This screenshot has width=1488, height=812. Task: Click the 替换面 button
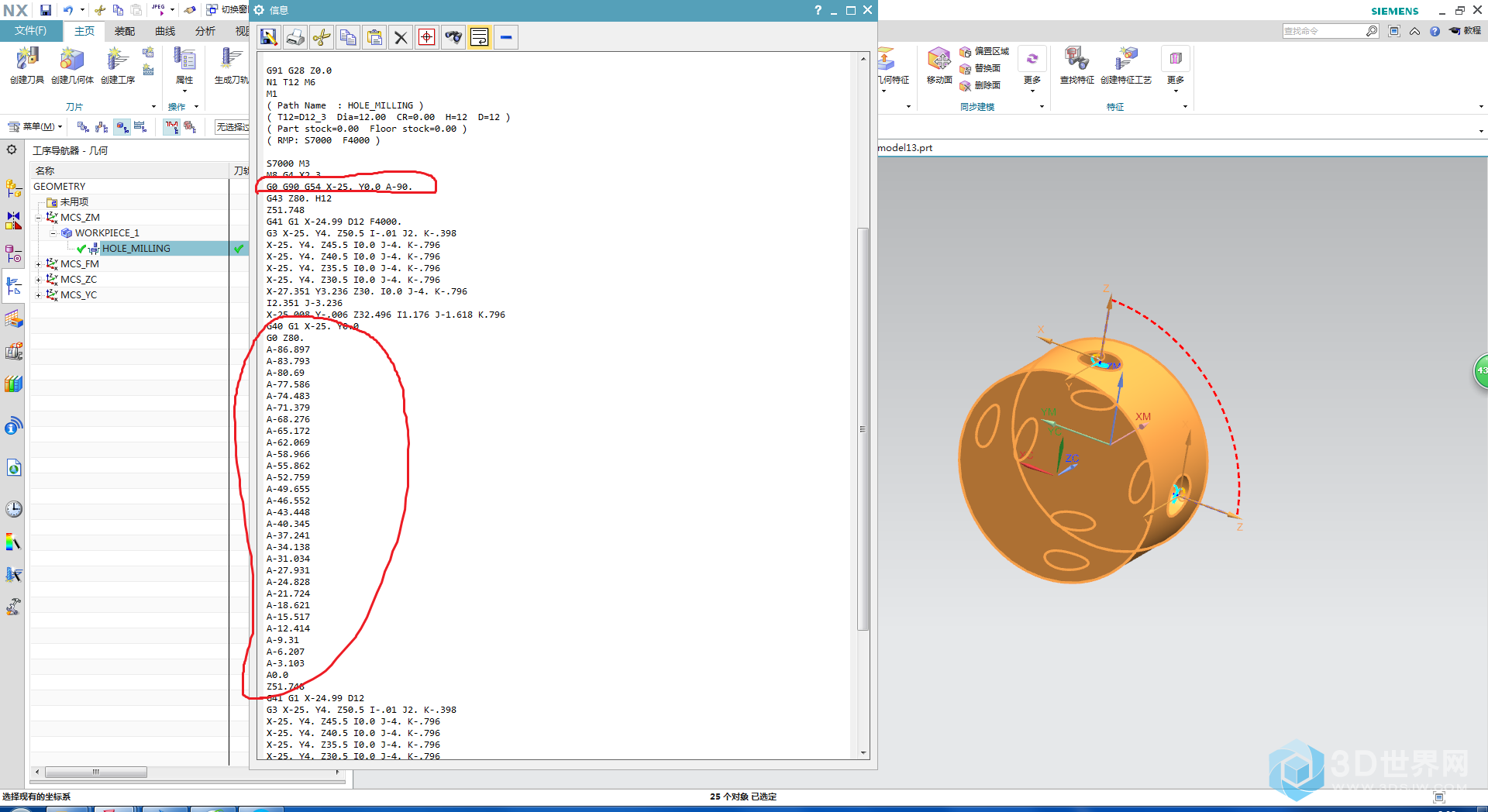[x=980, y=68]
